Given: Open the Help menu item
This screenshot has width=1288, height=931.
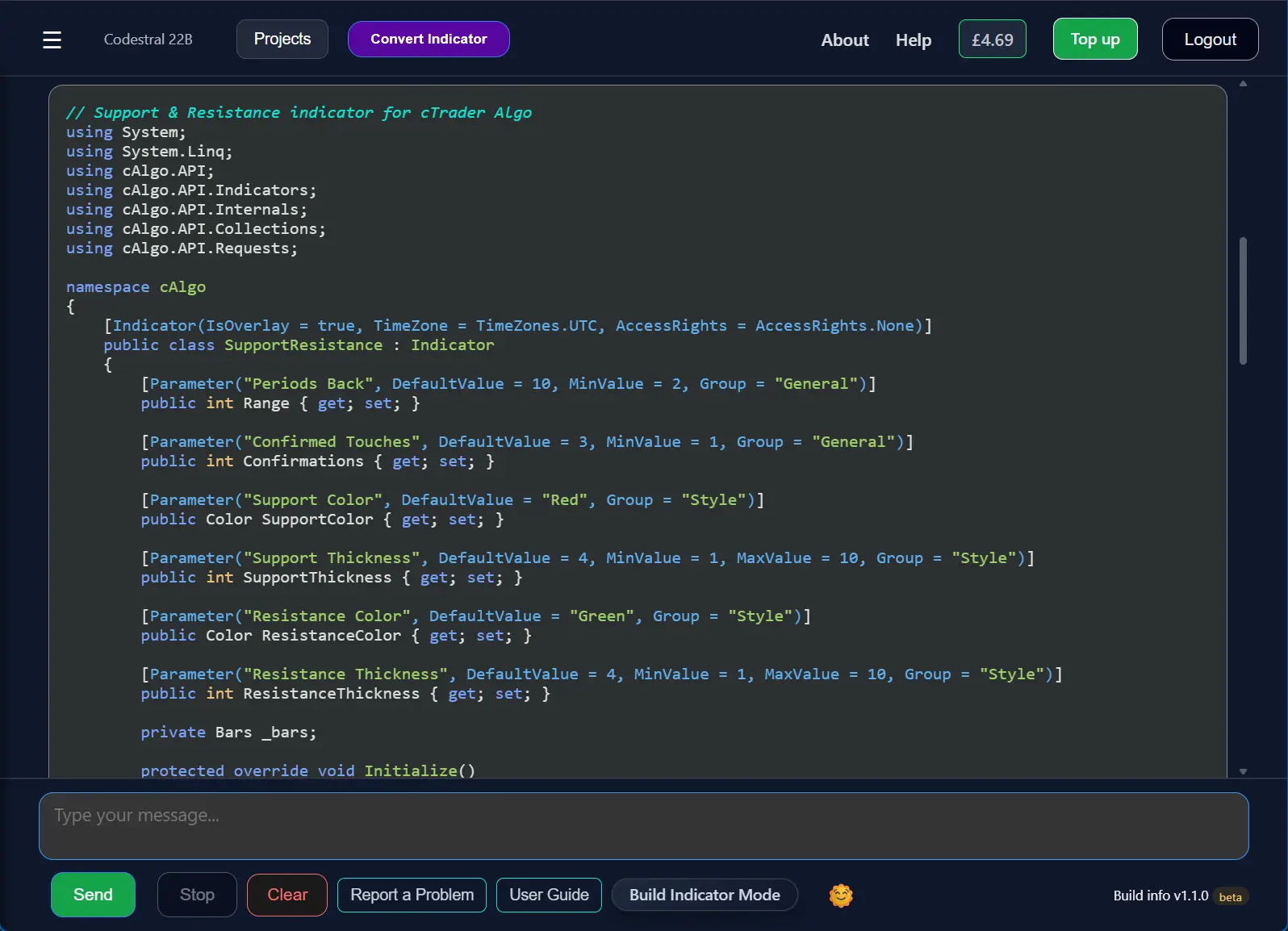Looking at the screenshot, I should 913,40.
